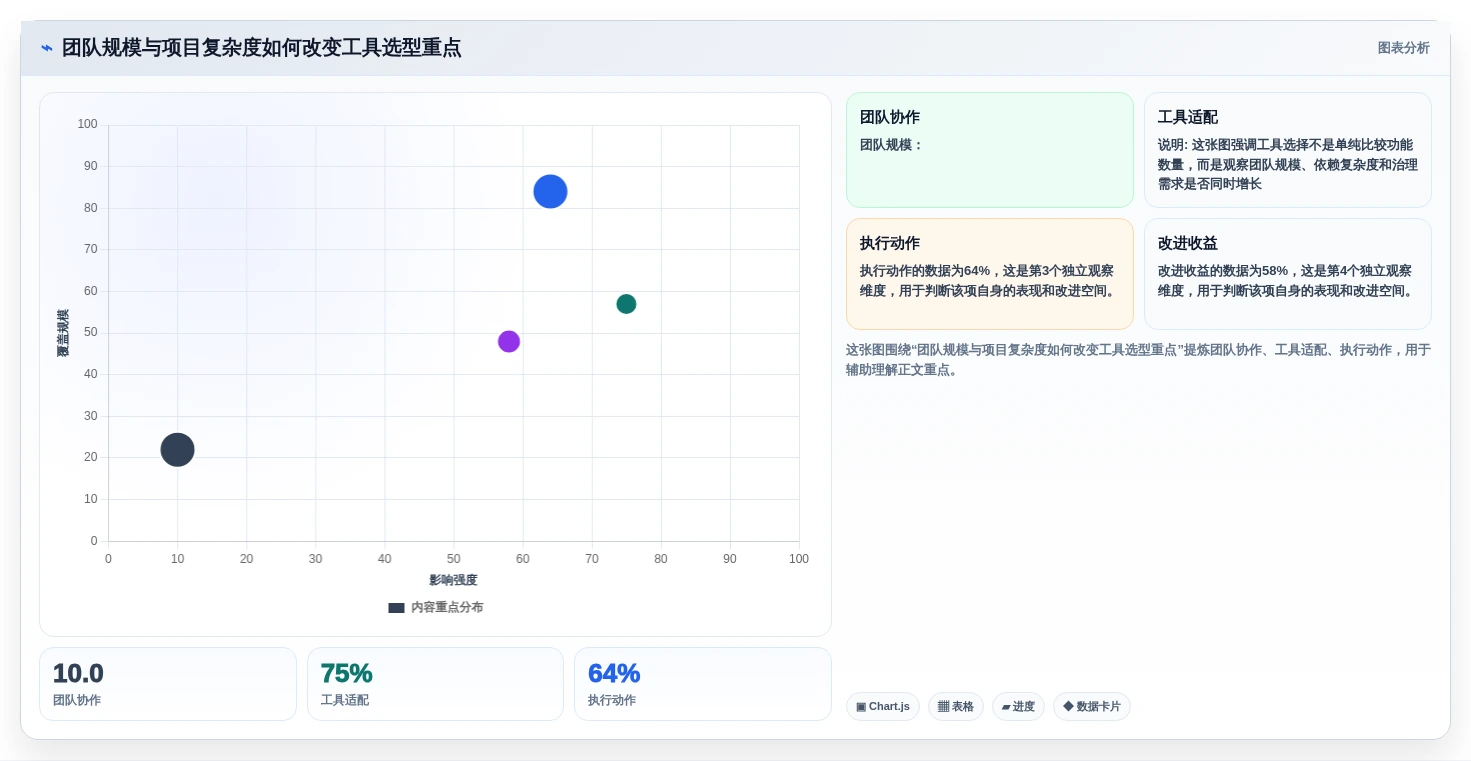Click the 64% 执行动作 stat card

[x=702, y=684]
